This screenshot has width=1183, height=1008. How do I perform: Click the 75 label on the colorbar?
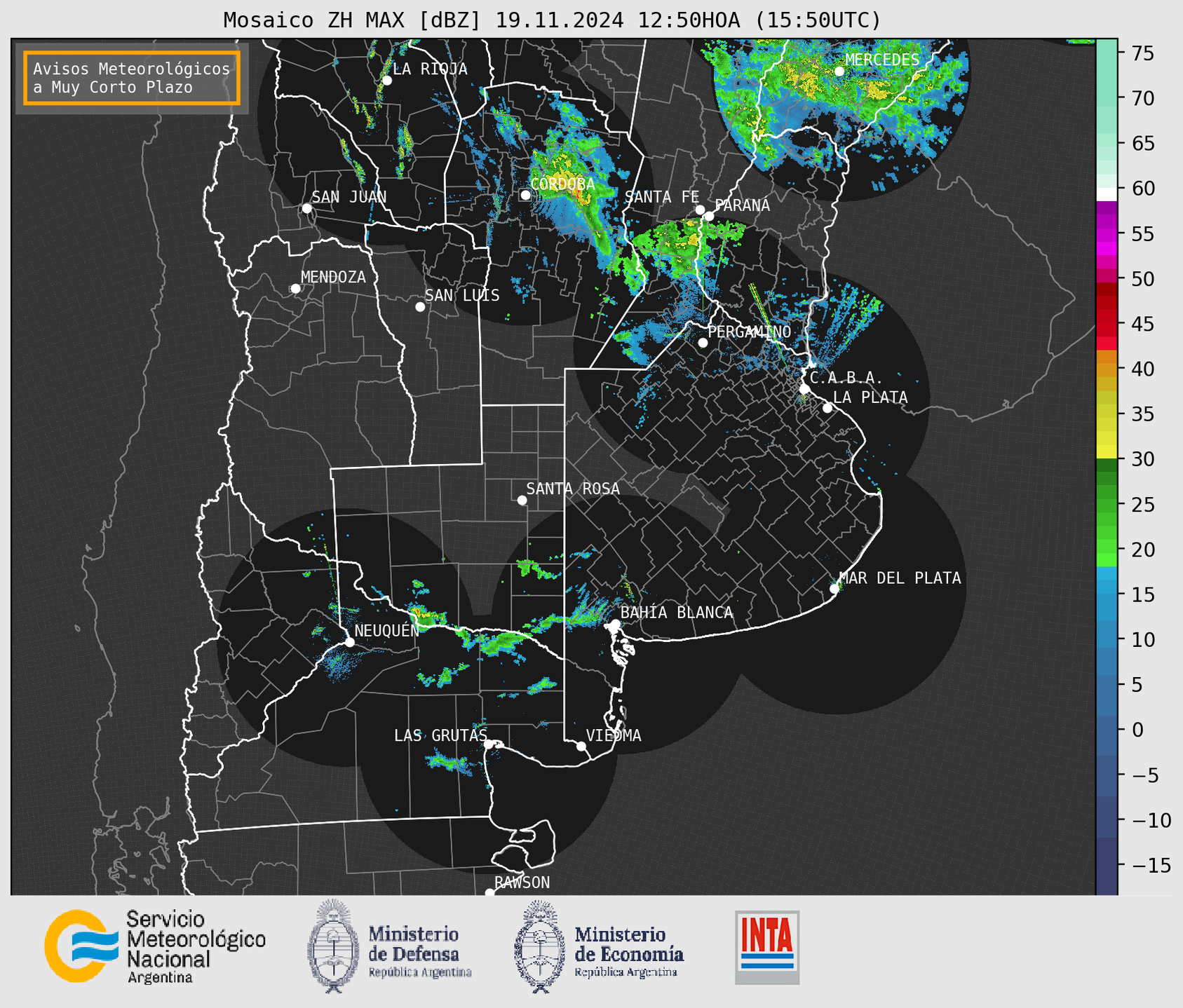click(1142, 53)
